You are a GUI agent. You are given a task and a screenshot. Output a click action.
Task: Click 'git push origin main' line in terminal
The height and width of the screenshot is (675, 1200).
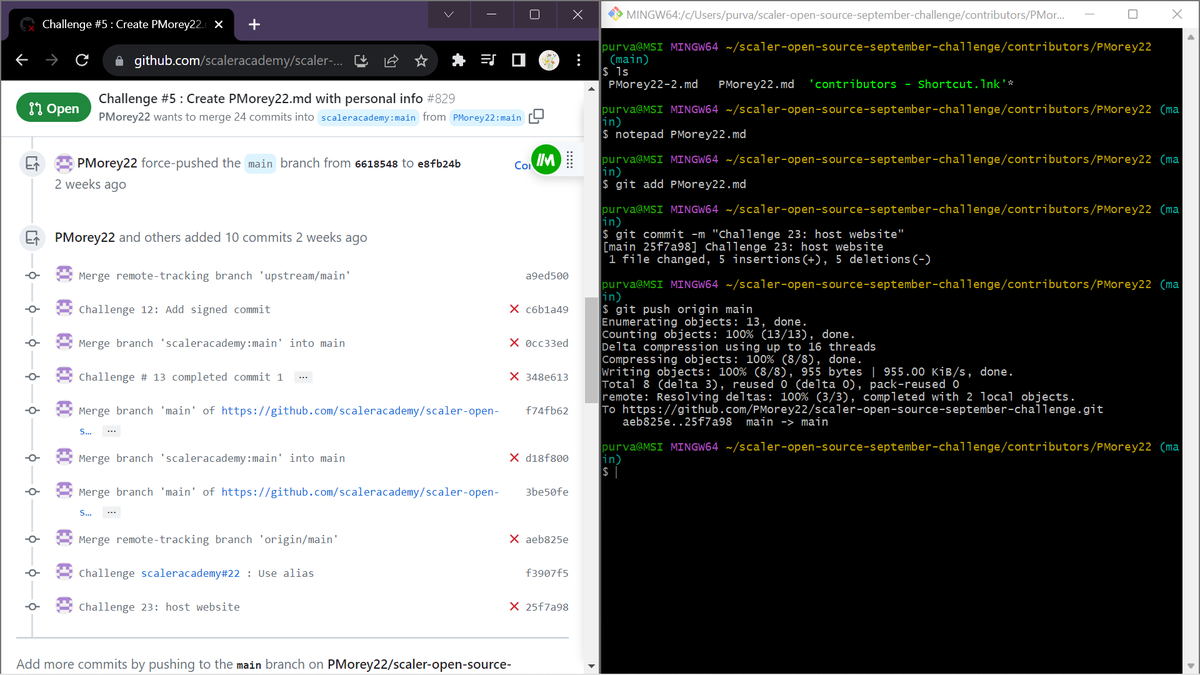coord(678,309)
